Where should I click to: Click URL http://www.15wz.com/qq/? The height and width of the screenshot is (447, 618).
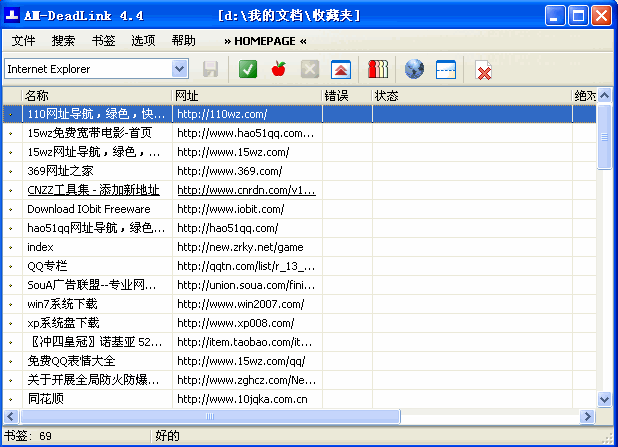[x=241, y=361]
